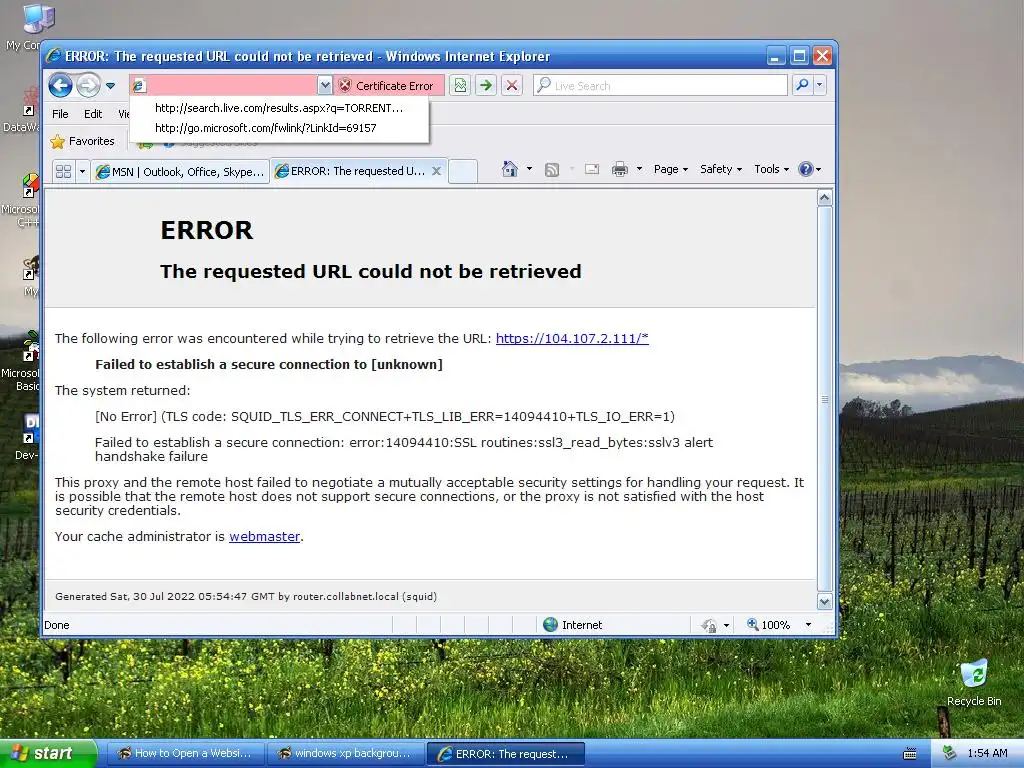The width and height of the screenshot is (1024, 768).
Task: Click the Internet zone globe icon
Action: (551, 625)
